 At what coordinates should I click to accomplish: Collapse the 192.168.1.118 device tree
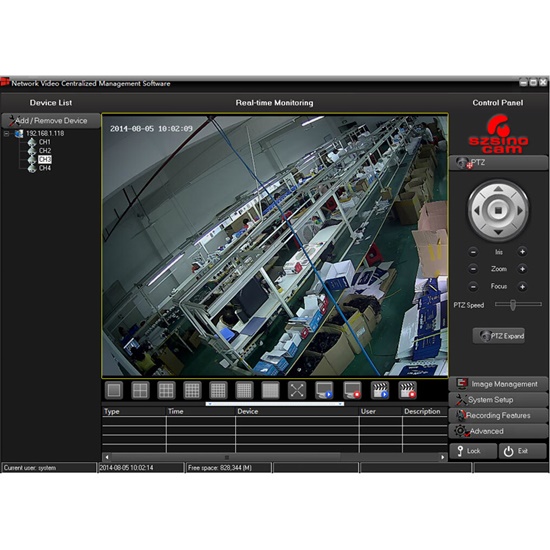pos(6,134)
